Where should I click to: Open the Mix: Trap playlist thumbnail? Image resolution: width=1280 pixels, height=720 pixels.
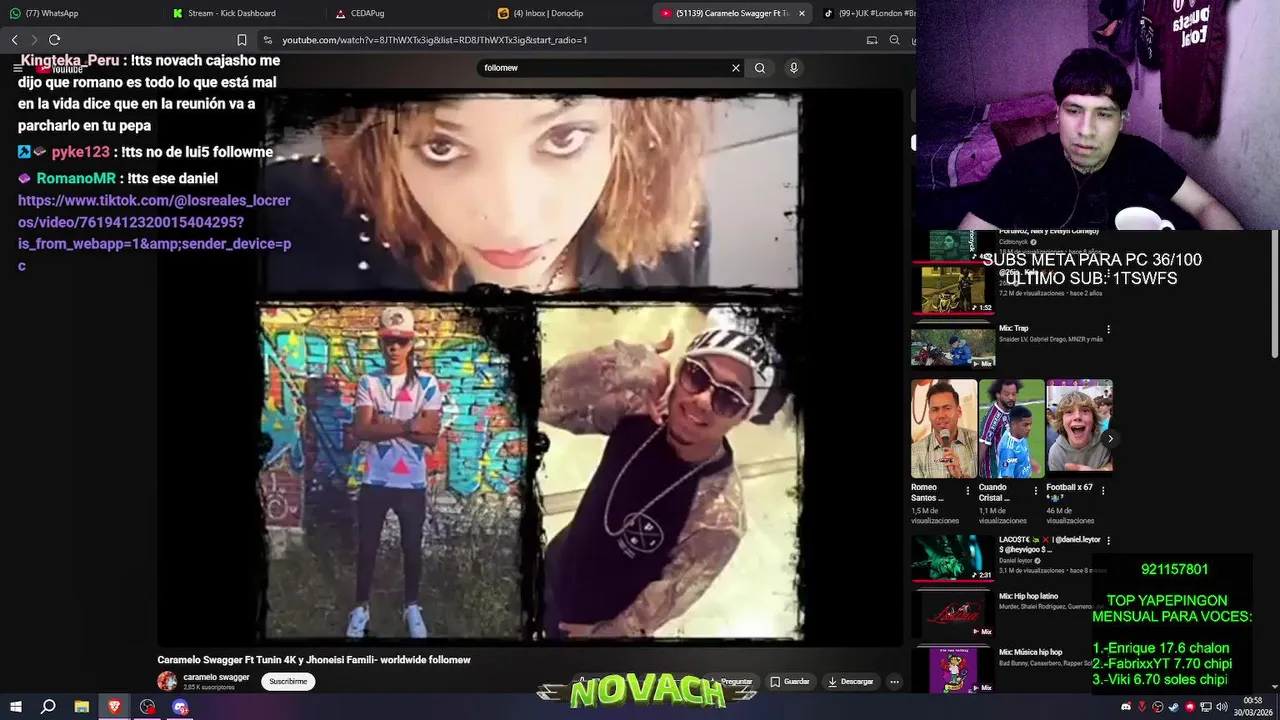point(953,347)
